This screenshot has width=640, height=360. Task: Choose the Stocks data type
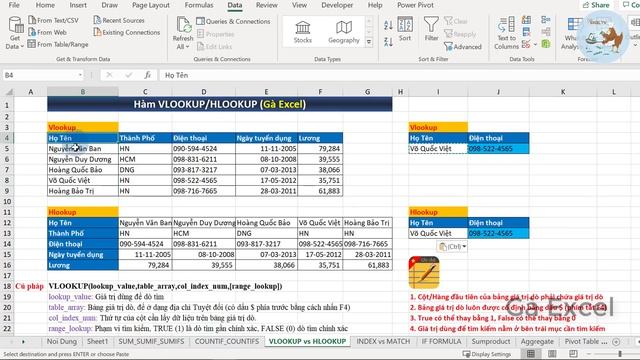[x=302, y=32]
